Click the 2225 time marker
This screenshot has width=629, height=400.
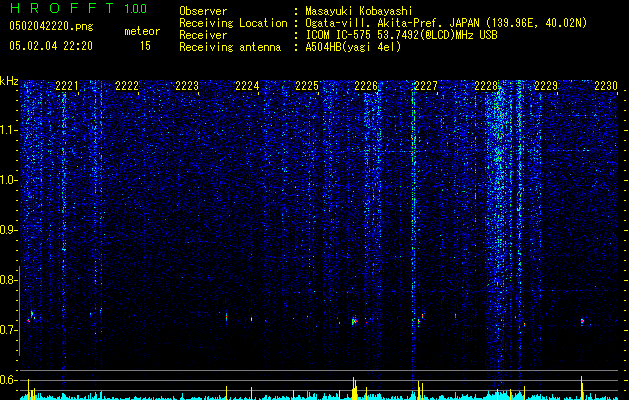[306, 86]
